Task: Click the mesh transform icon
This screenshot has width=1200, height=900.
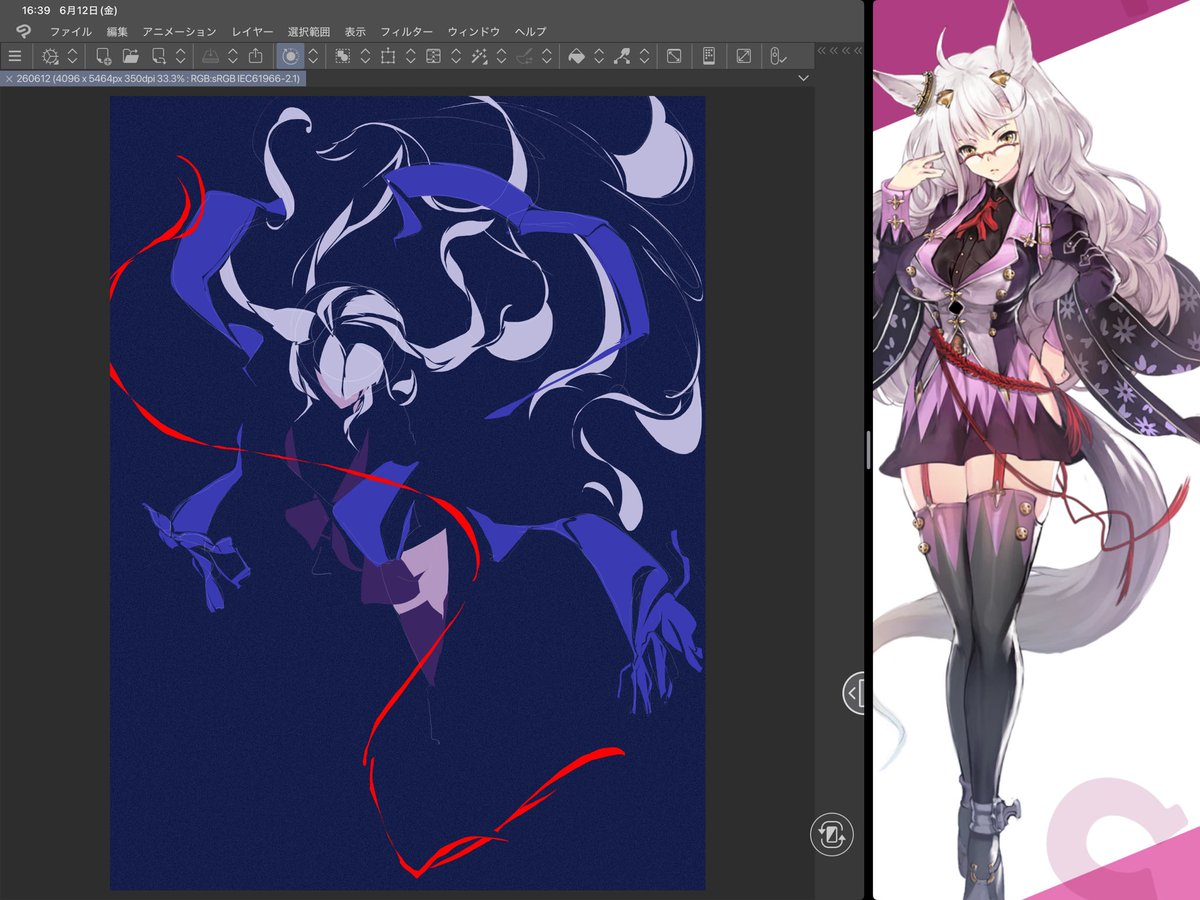Action: click(x=433, y=56)
